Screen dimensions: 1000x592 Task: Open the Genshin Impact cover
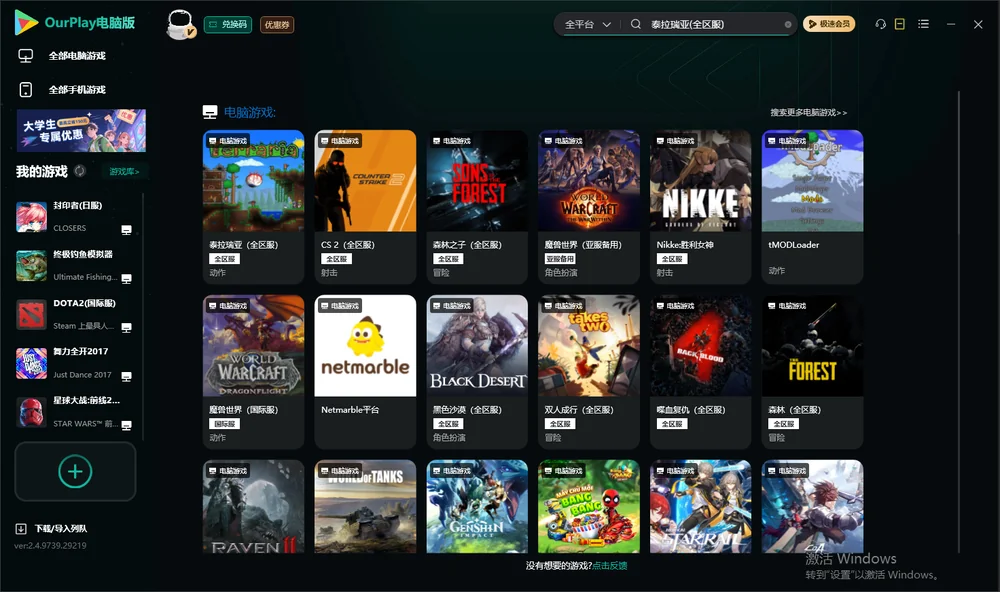click(477, 507)
